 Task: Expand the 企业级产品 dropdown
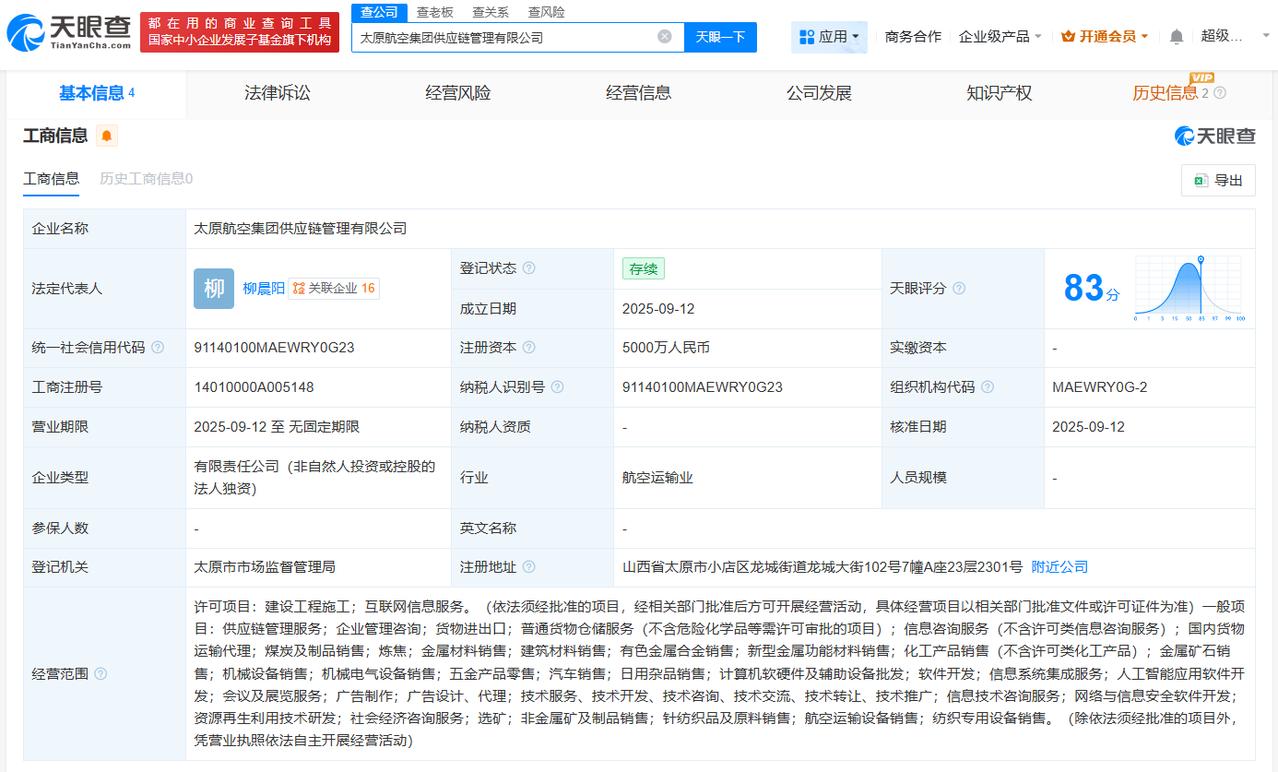[1000, 37]
